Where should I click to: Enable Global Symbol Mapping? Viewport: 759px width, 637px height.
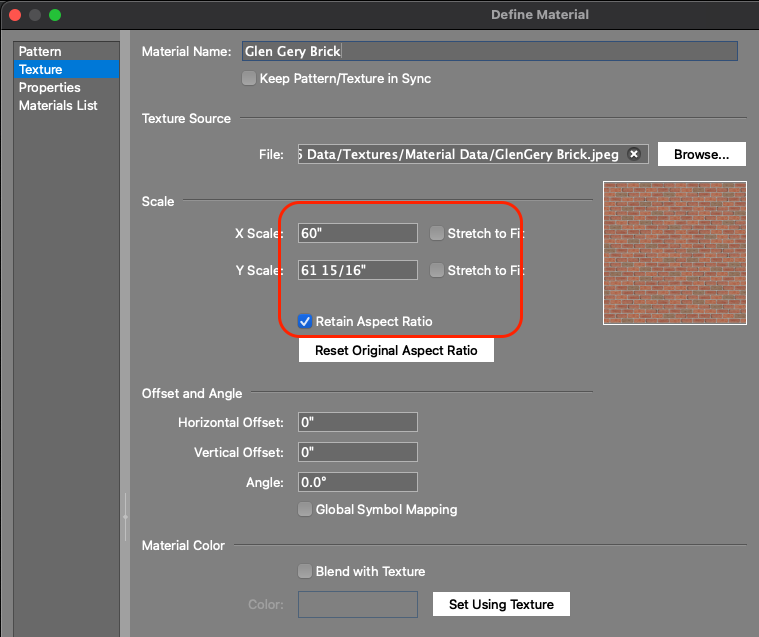(305, 509)
